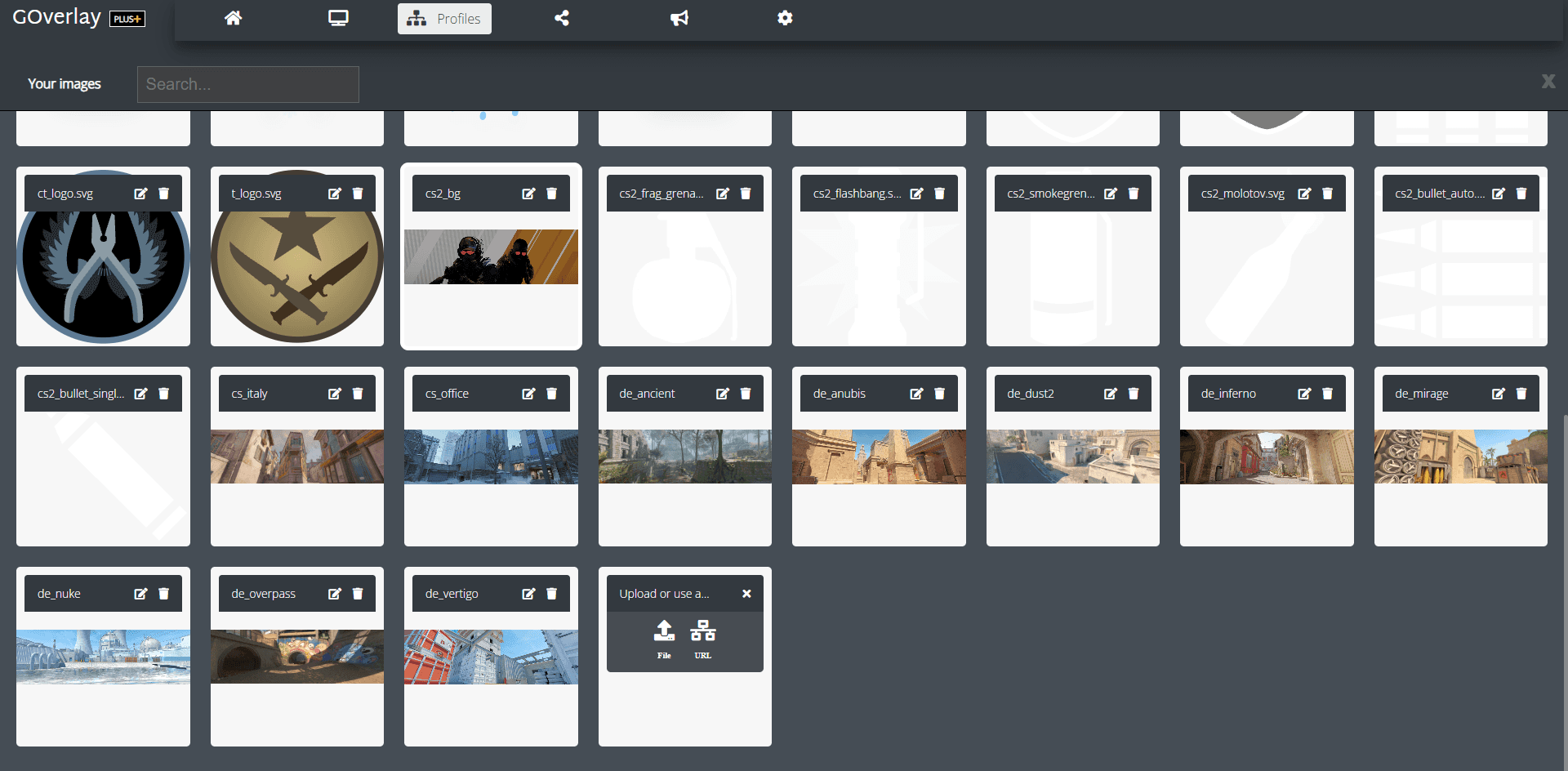Select the de_nuke map thumbnail
1568x771 pixels.
(x=103, y=657)
